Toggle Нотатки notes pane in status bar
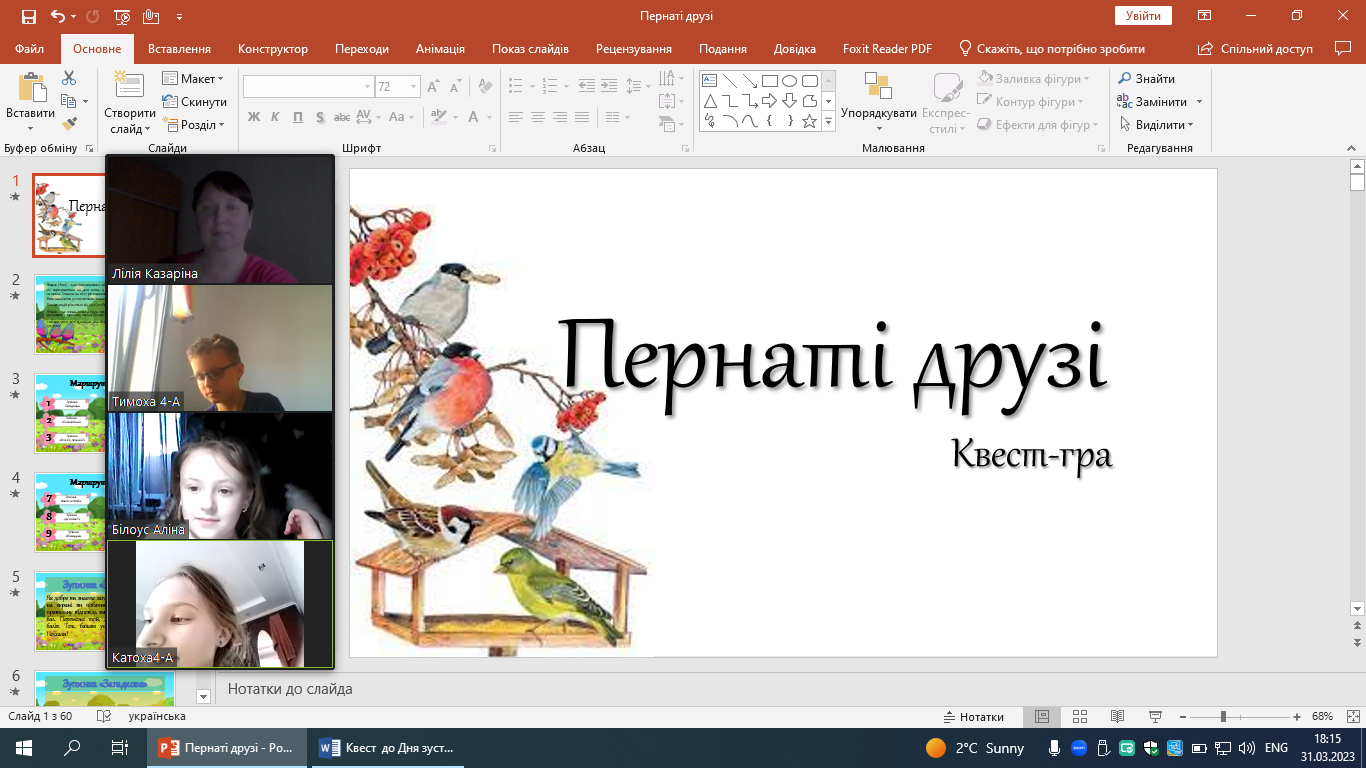Image resolution: width=1366 pixels, height=768 pixels. 974,717
